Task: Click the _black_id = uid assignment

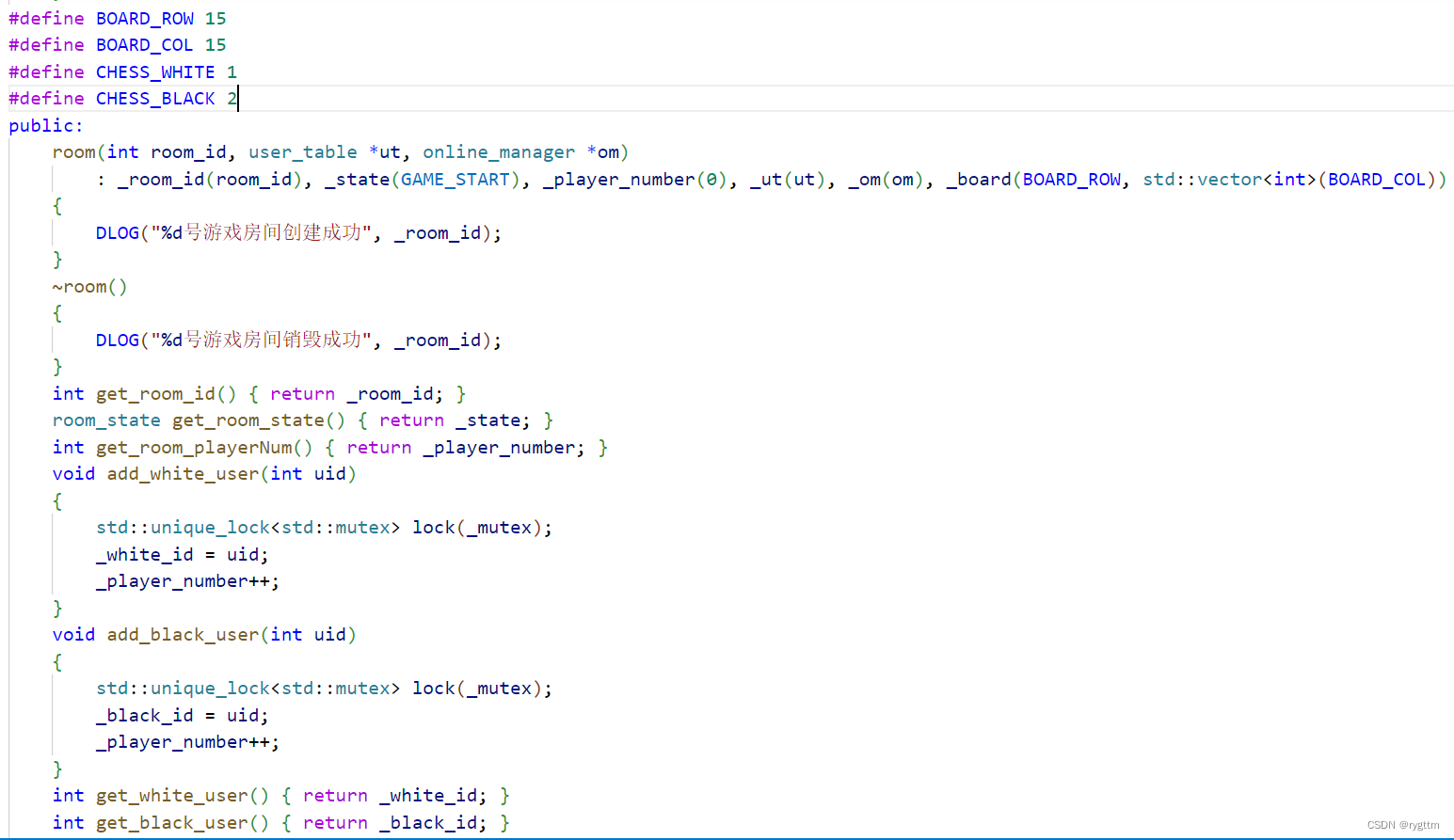Action: [182, 715]
